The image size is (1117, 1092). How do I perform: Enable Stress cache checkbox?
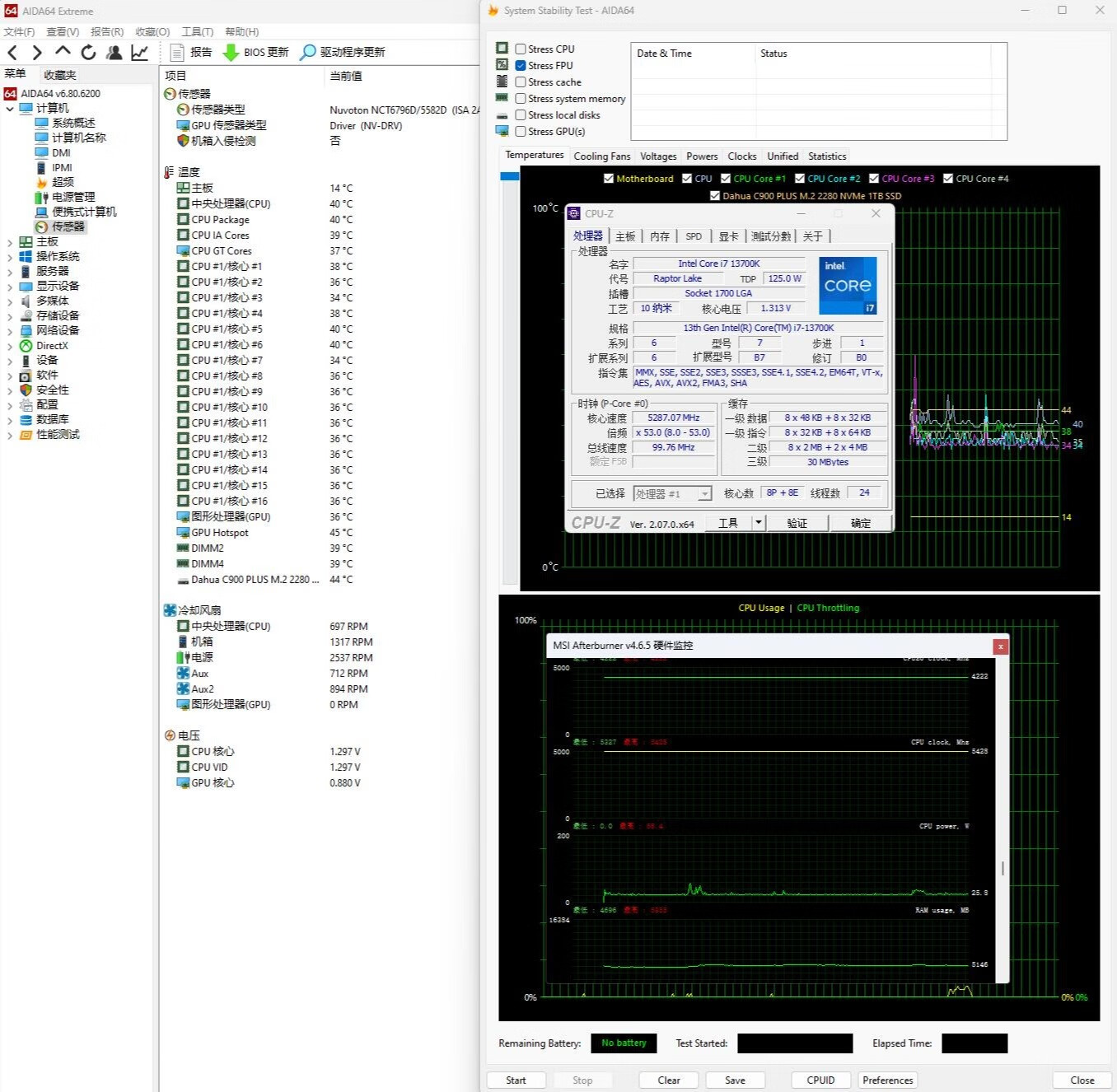[x=521, y=82]
